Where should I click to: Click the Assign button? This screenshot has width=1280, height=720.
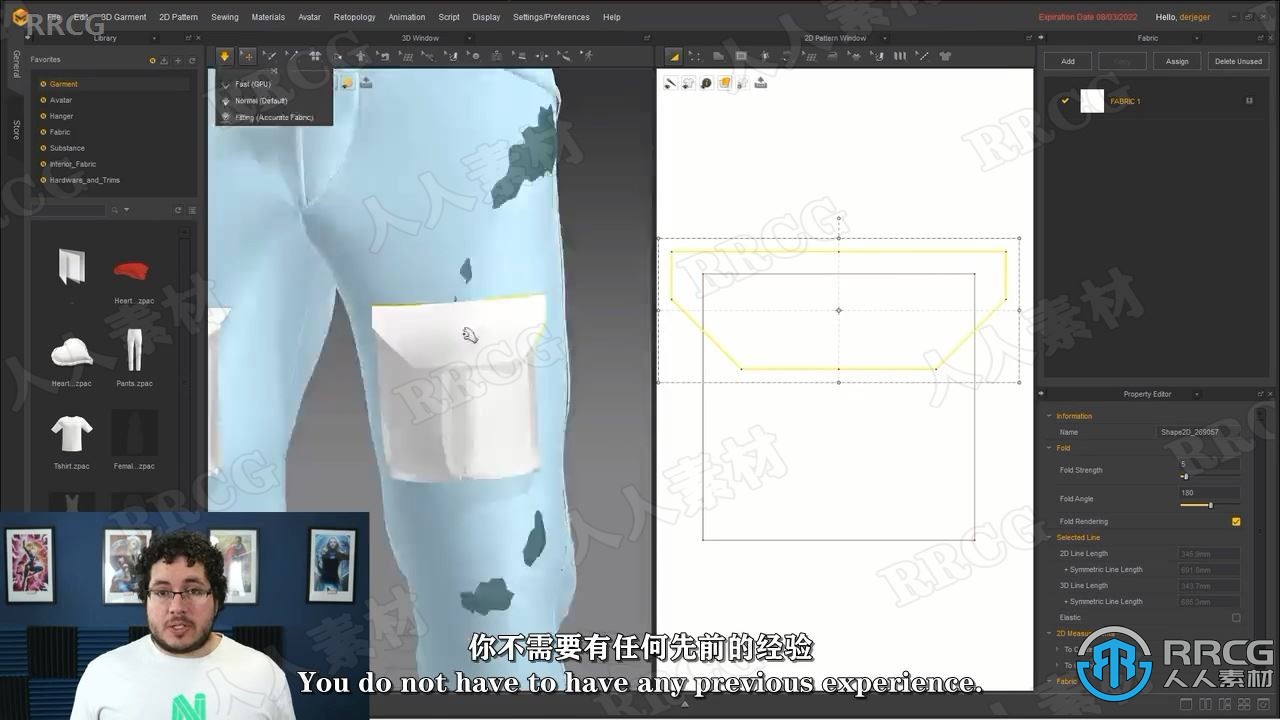(1177, 61)
